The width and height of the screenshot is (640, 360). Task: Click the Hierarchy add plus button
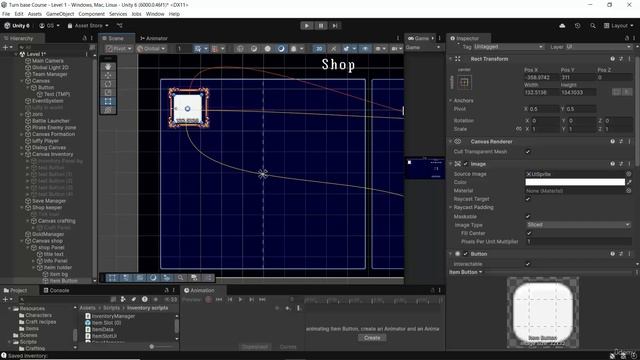pos(6,47)
